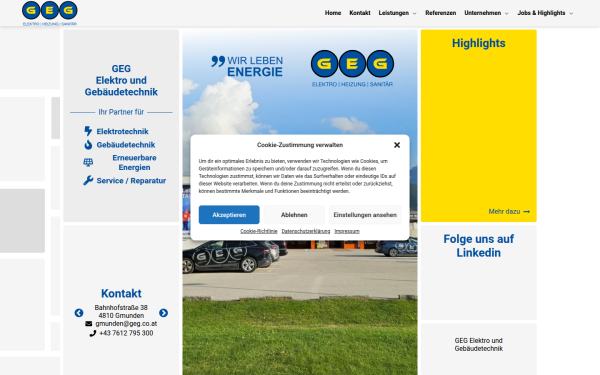The height and width of the screenshot is (375, 600).
Task: Click the email envelope icon
Action: 89,324
